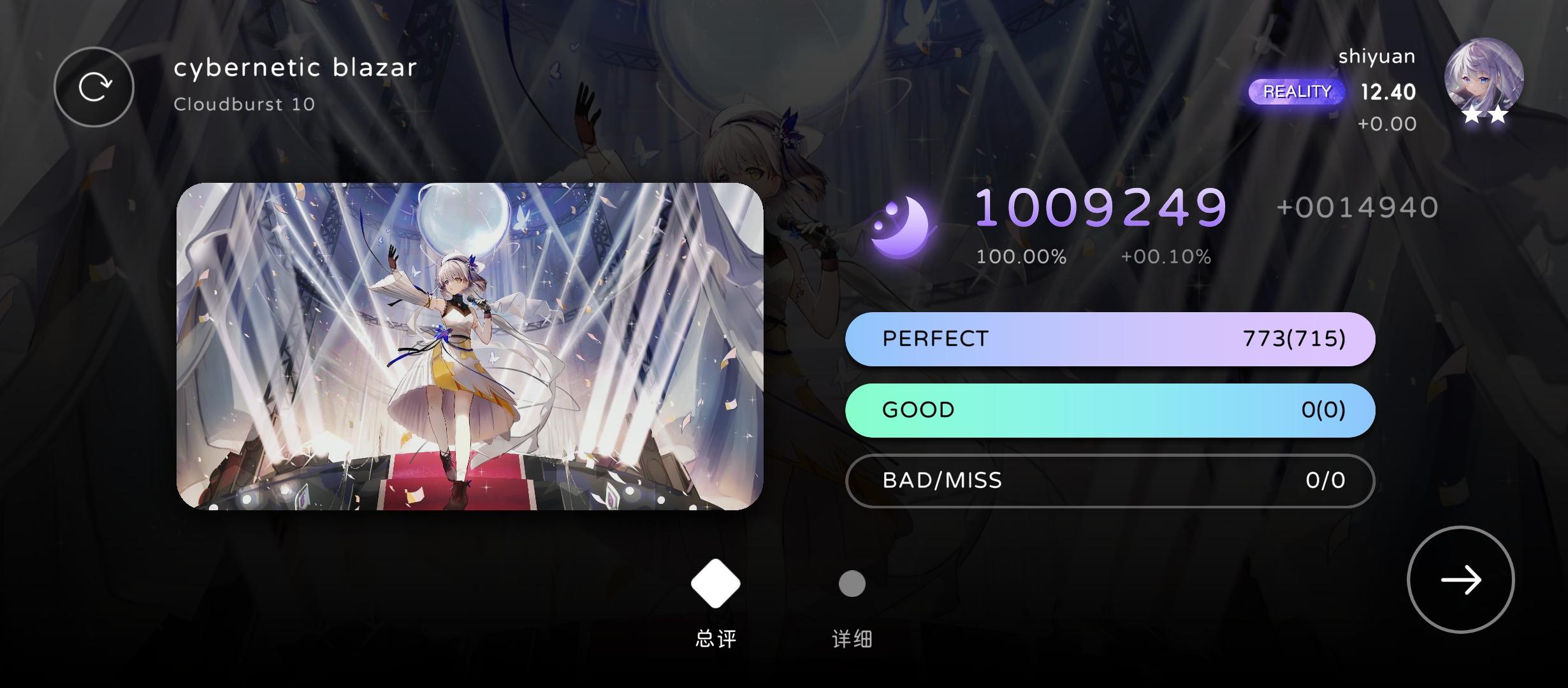Tap the GOOD 0(0) bar
Screen dimensions: 1568x688
(x=1110, y=410)
